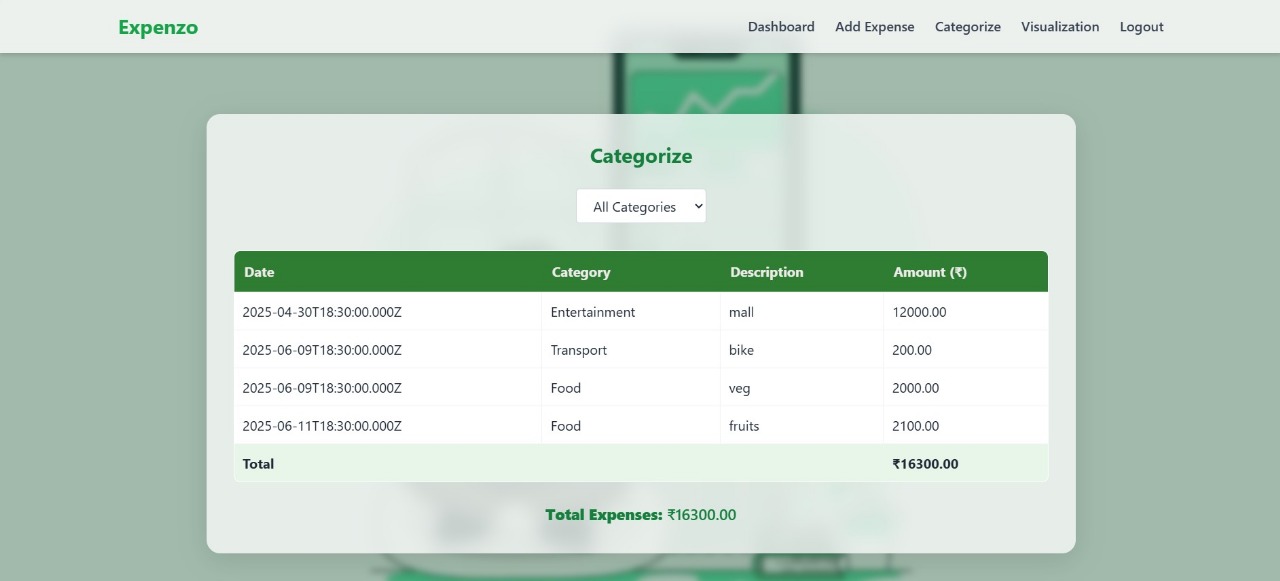Select the fruits expense entry

tap(641, 425)
